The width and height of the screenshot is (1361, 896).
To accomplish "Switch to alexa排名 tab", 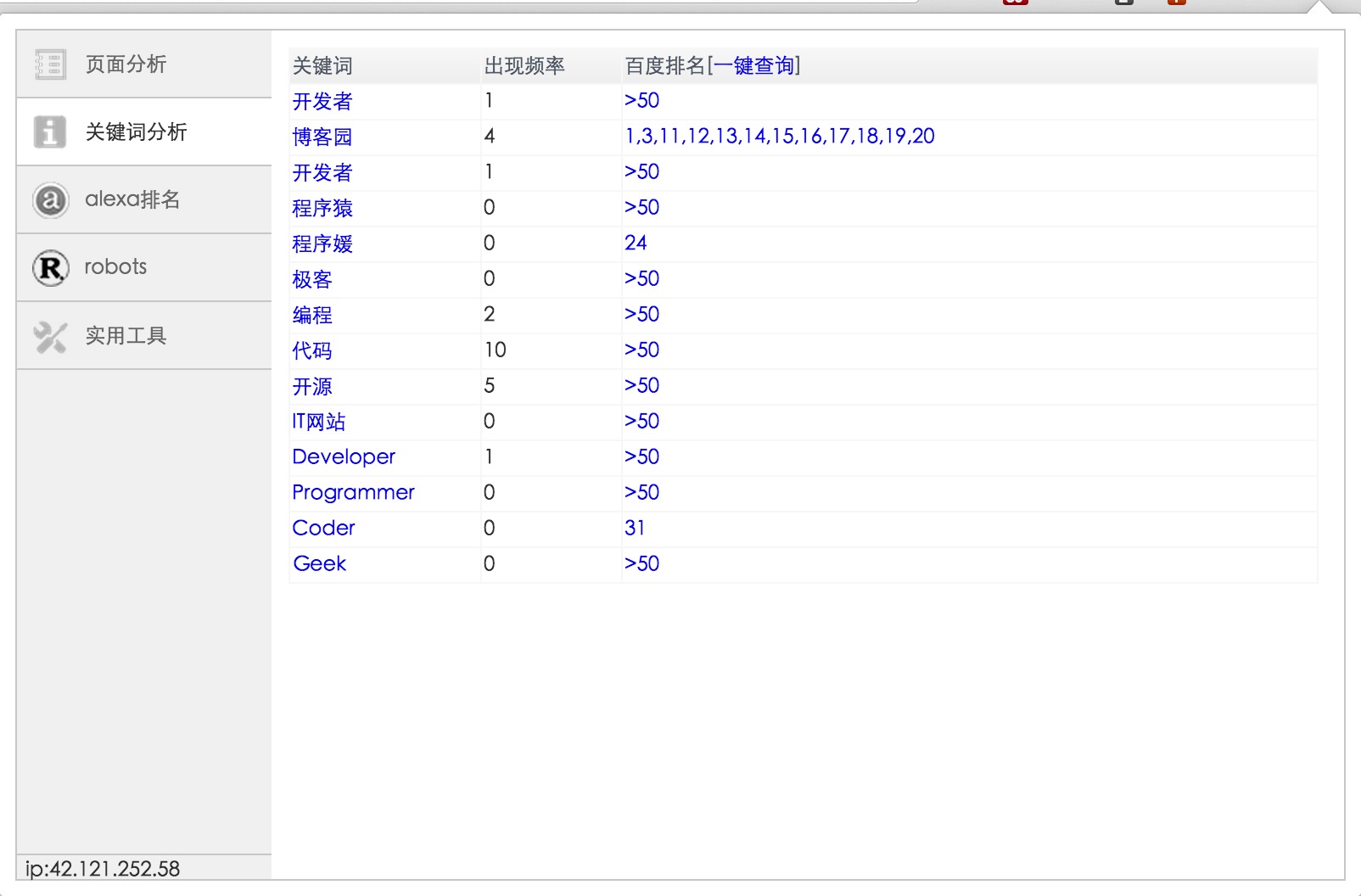I will (144, 199).
